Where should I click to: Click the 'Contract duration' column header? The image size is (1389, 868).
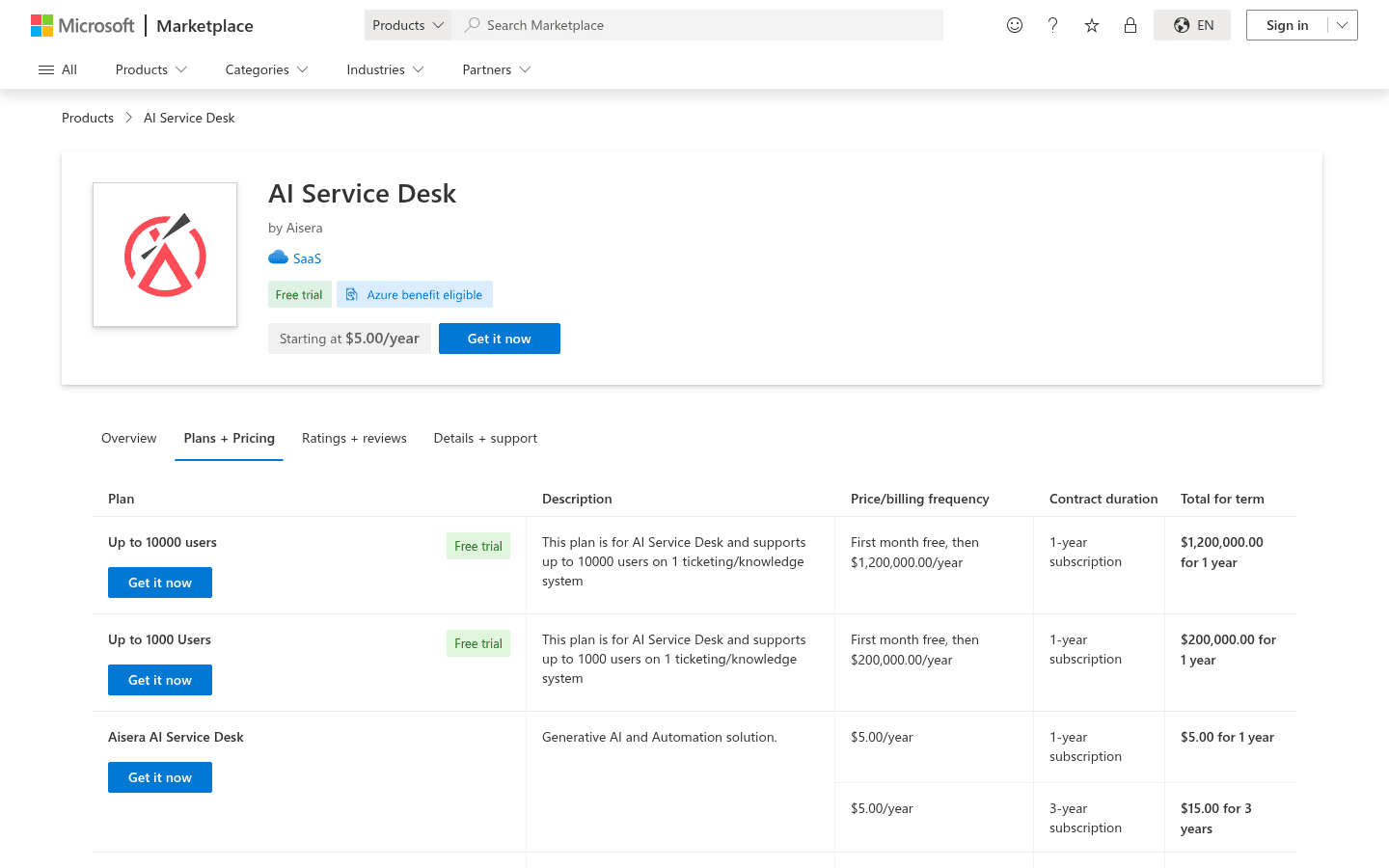pyautogui.click(x=1103, y=499)
